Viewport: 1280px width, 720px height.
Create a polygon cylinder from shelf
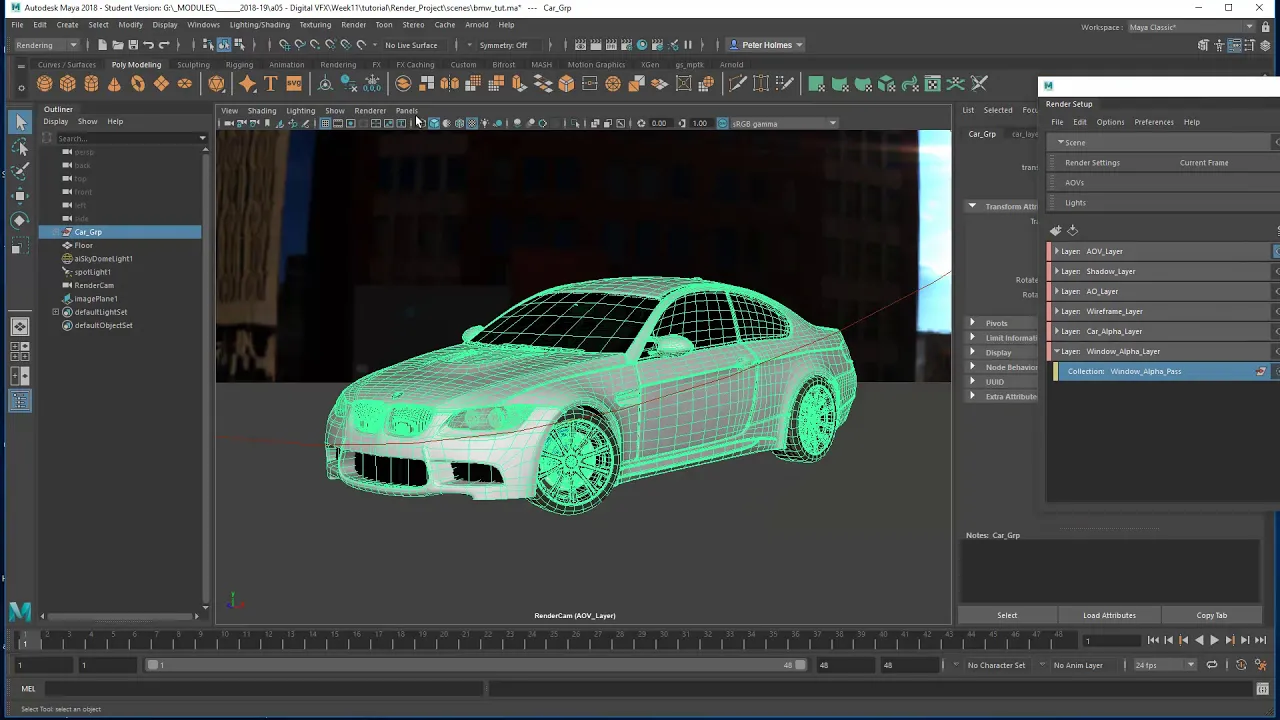(91, 84)
